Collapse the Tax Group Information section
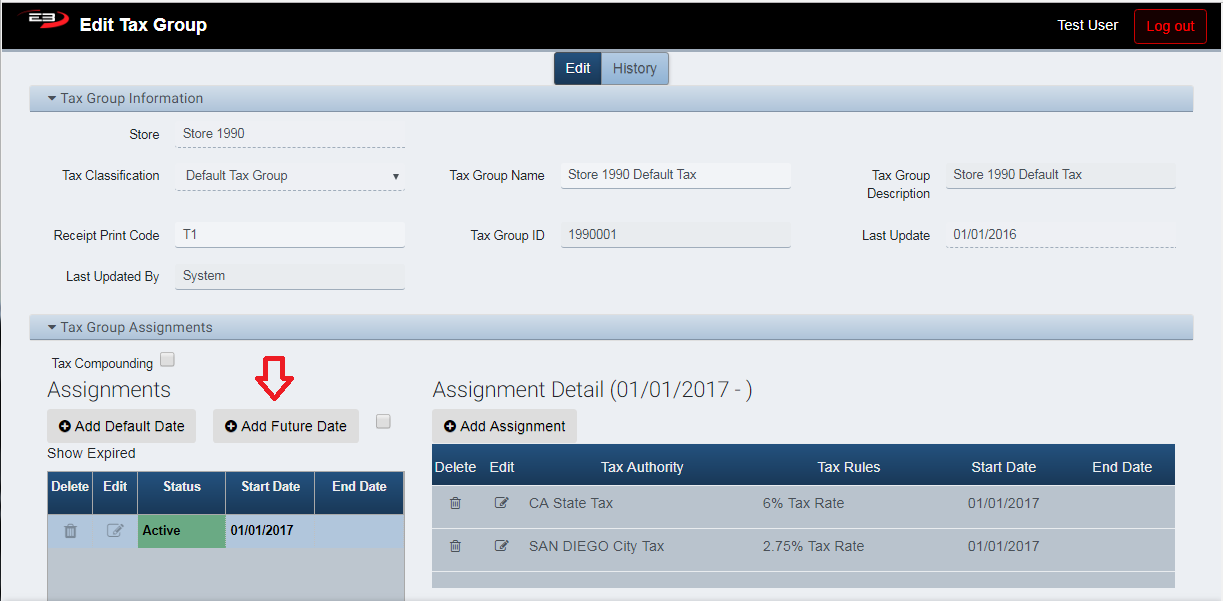Screen dimensions: 1223x601 52,98
